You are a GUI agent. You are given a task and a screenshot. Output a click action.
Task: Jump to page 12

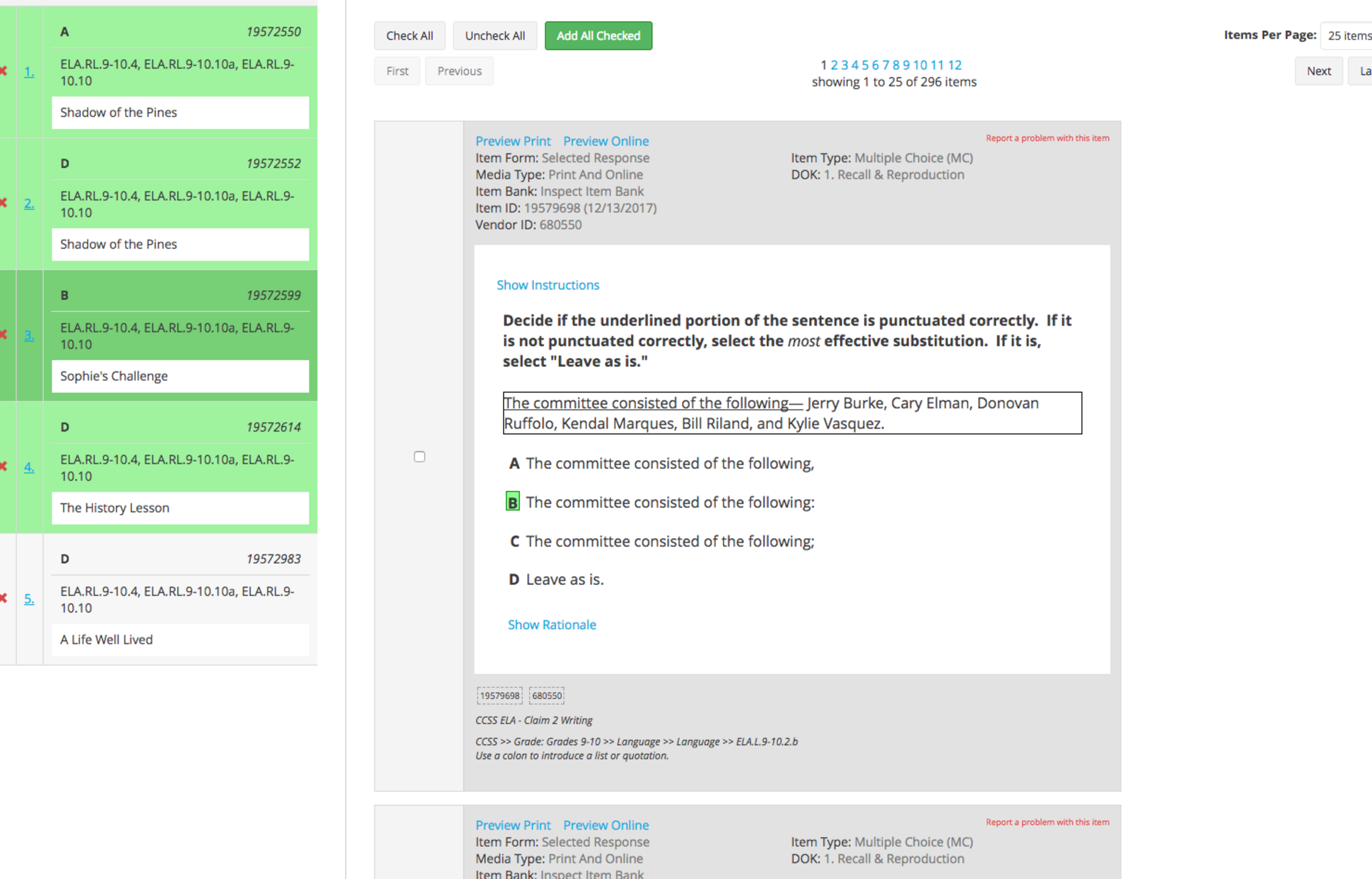955,65
